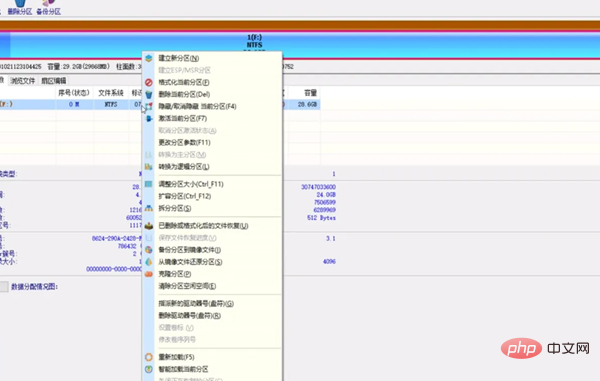Choose 指派新的驱动器号(盘符)(G)
The height and width of the screenshot is (381, 600).
tap(196, 304)
